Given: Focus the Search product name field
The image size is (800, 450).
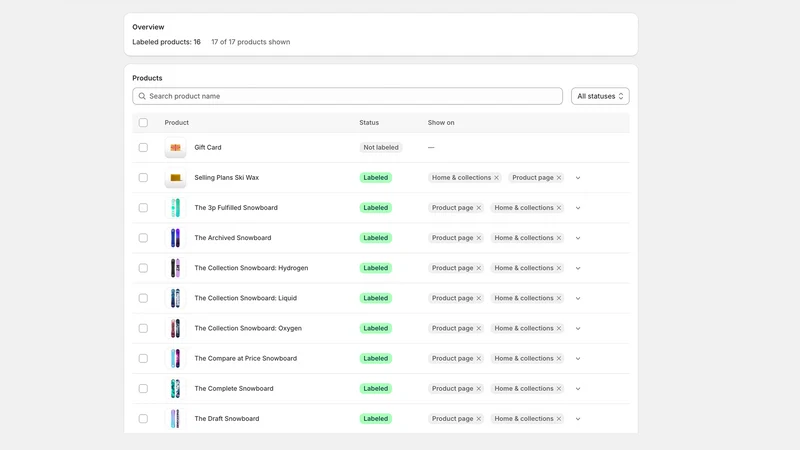Looking at the screenshot, I should (x=347, y=96).
